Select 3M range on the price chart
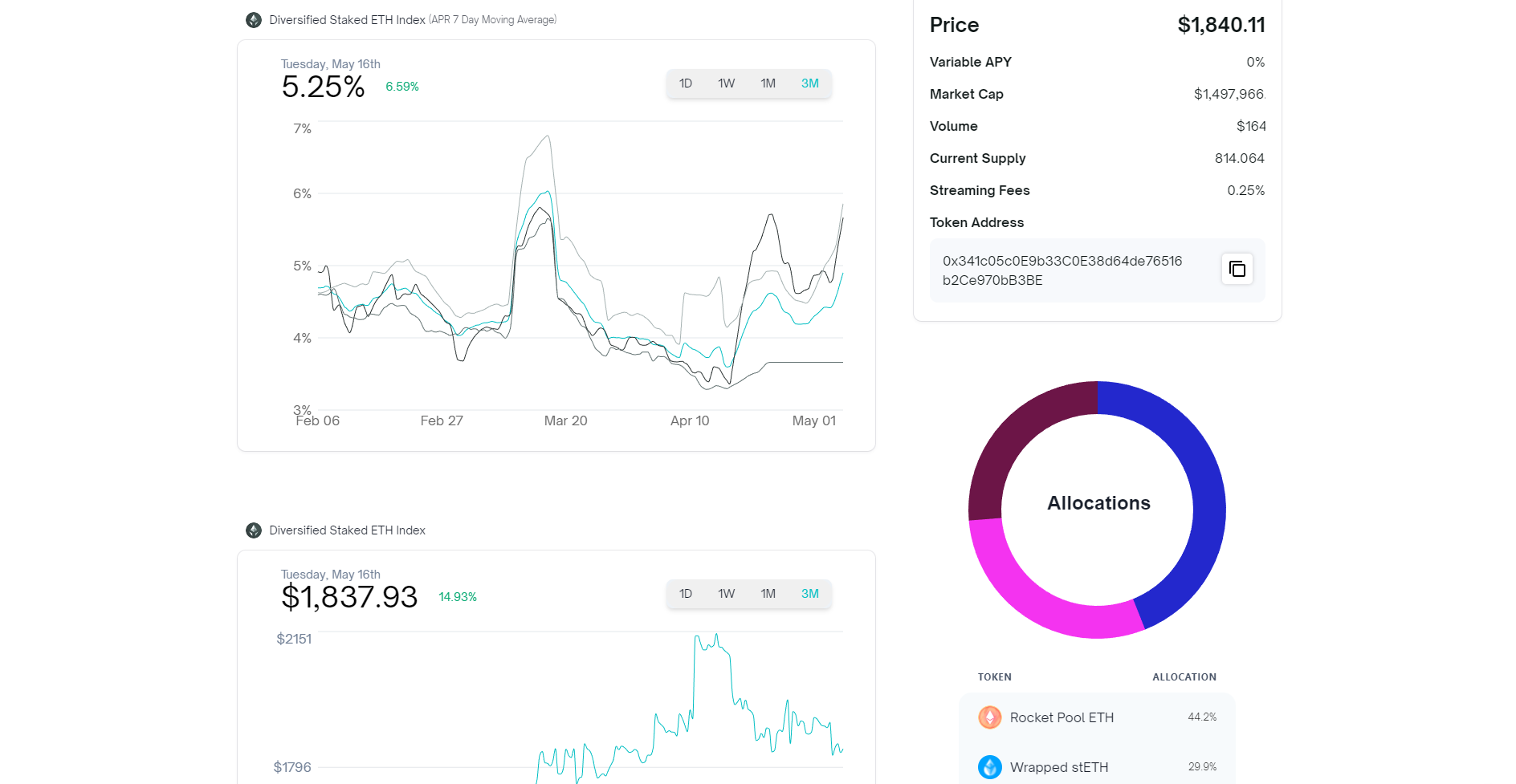 (x=810, y=594)
